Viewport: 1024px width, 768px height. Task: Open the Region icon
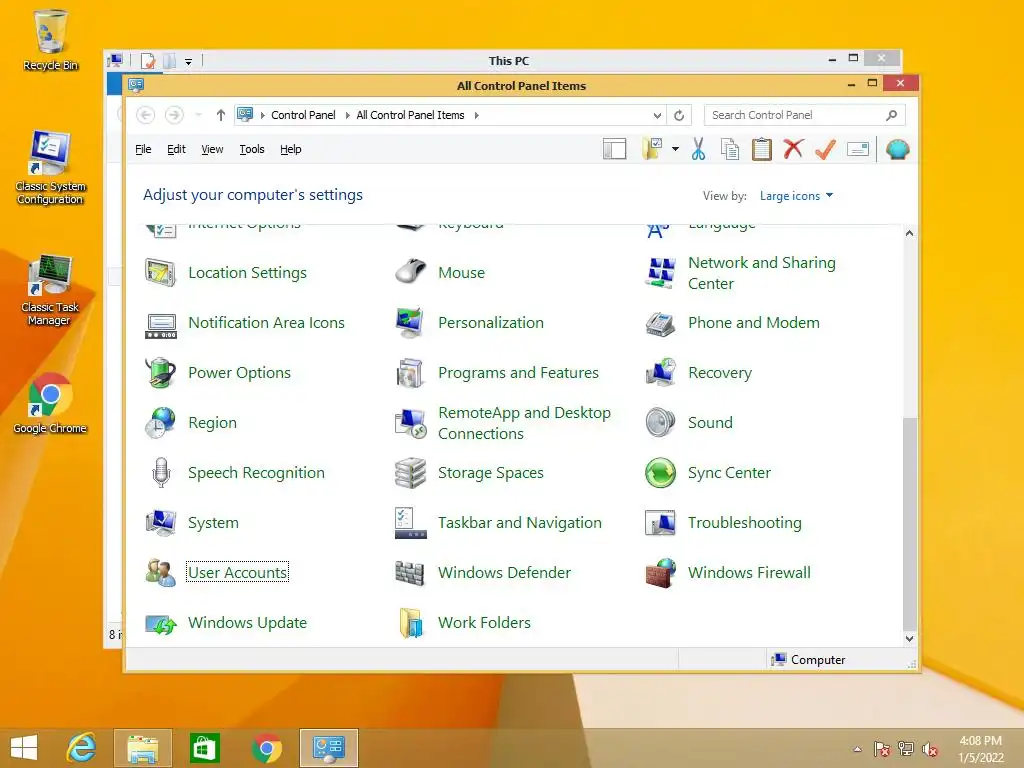tap(161, 423)
